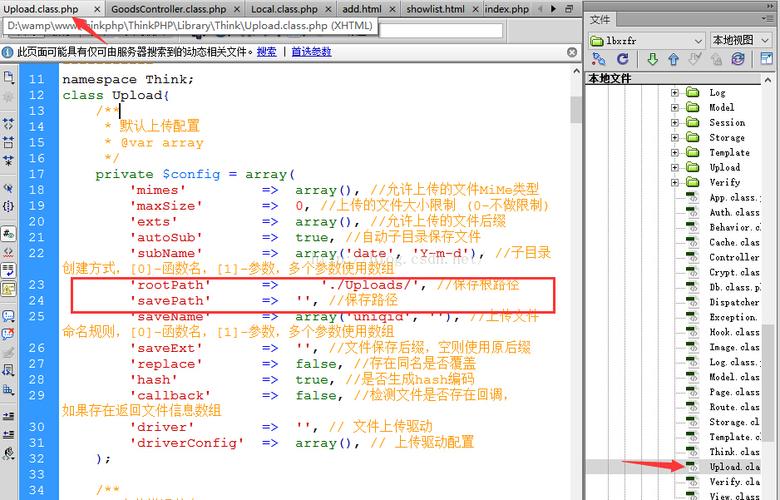This screenshot has width=780, height=500.
Task: Click 'rootPath' text on line 23
Action: (170, 285)
